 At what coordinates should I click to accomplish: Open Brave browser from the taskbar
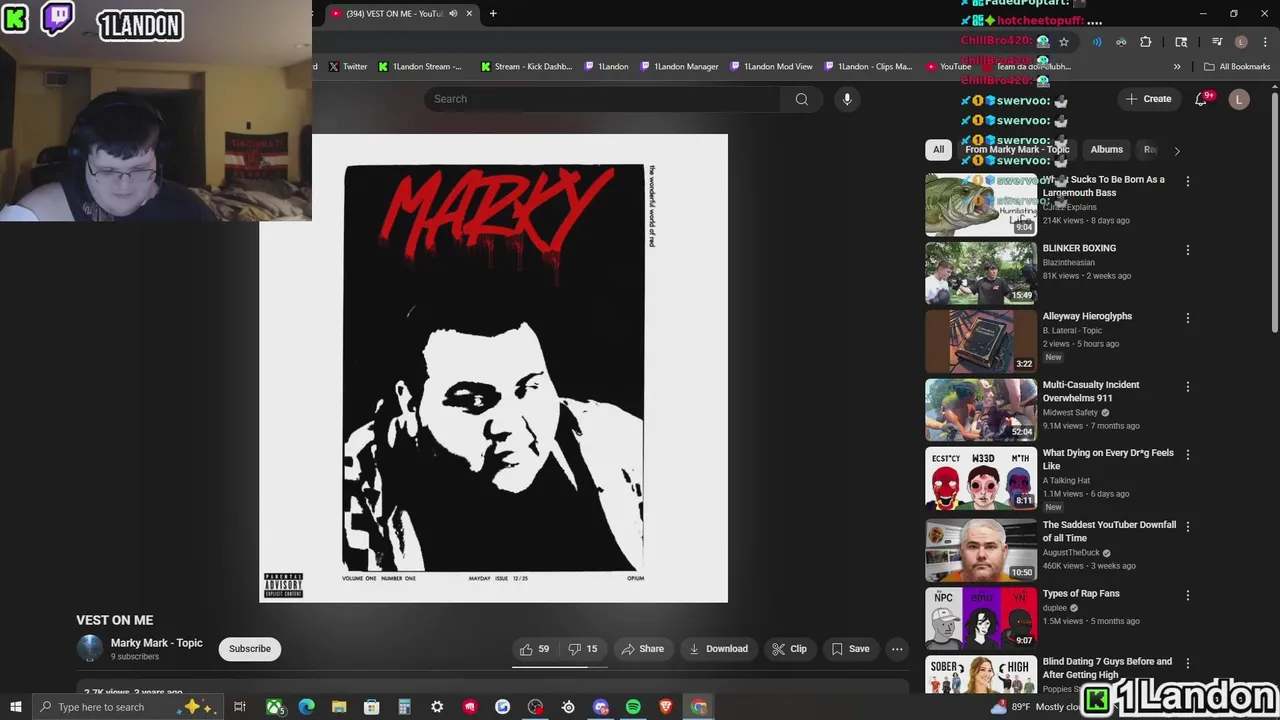[x=666, y=707]
